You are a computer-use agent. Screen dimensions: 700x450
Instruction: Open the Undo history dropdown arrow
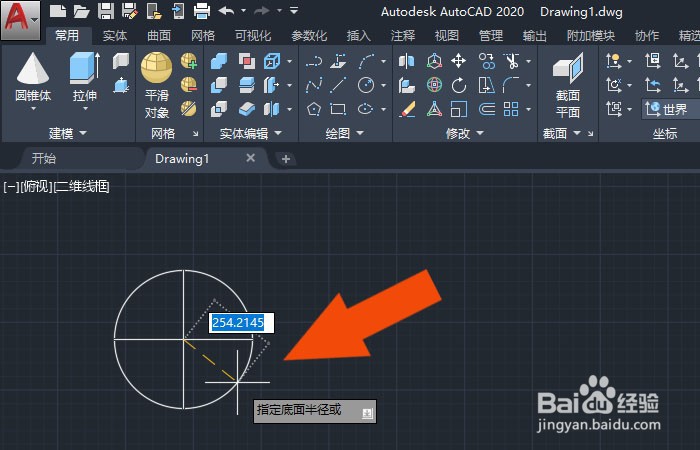[x=243, y=10]
